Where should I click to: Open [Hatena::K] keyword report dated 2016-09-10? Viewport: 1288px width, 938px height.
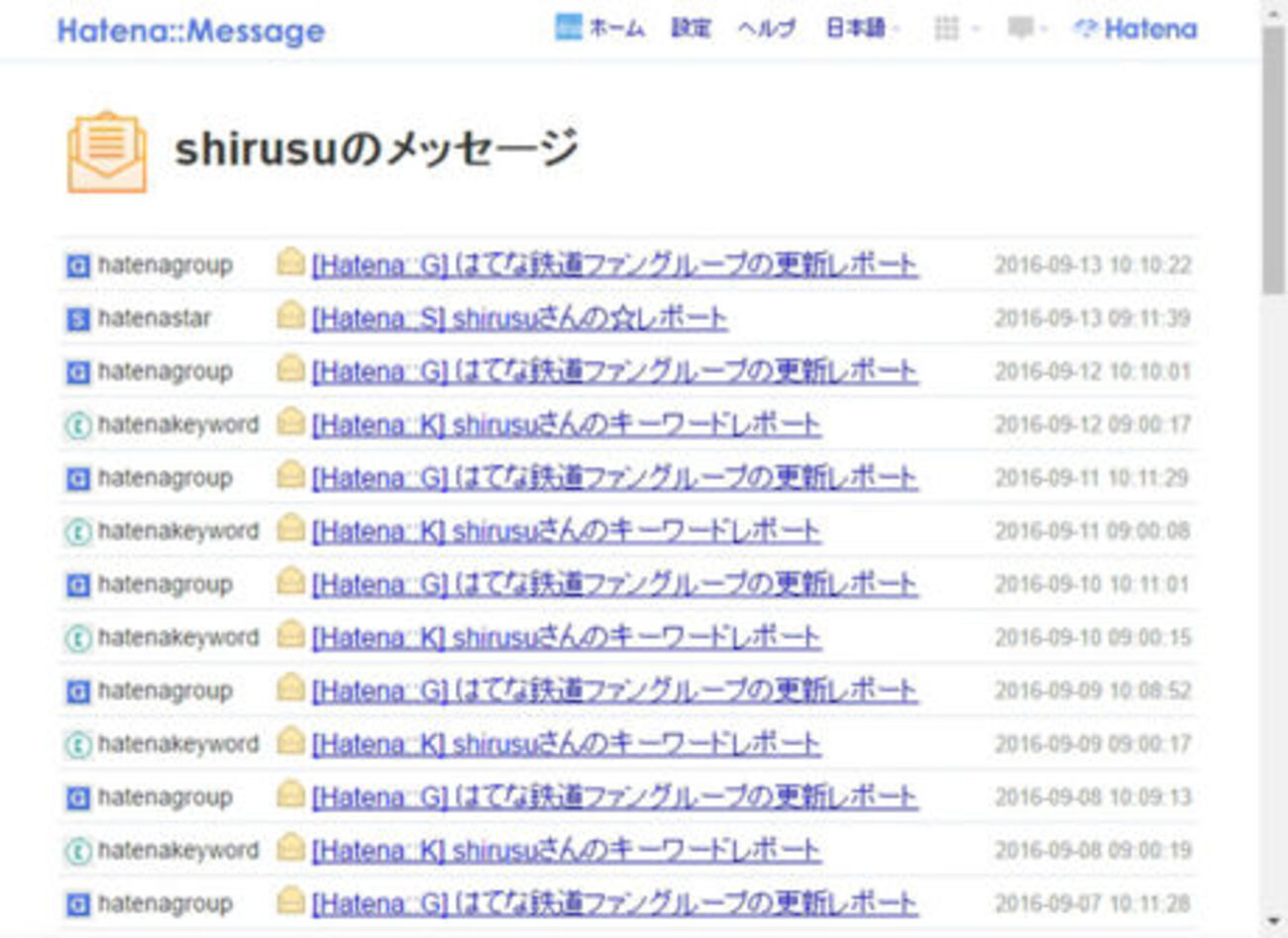pos(567,639)
